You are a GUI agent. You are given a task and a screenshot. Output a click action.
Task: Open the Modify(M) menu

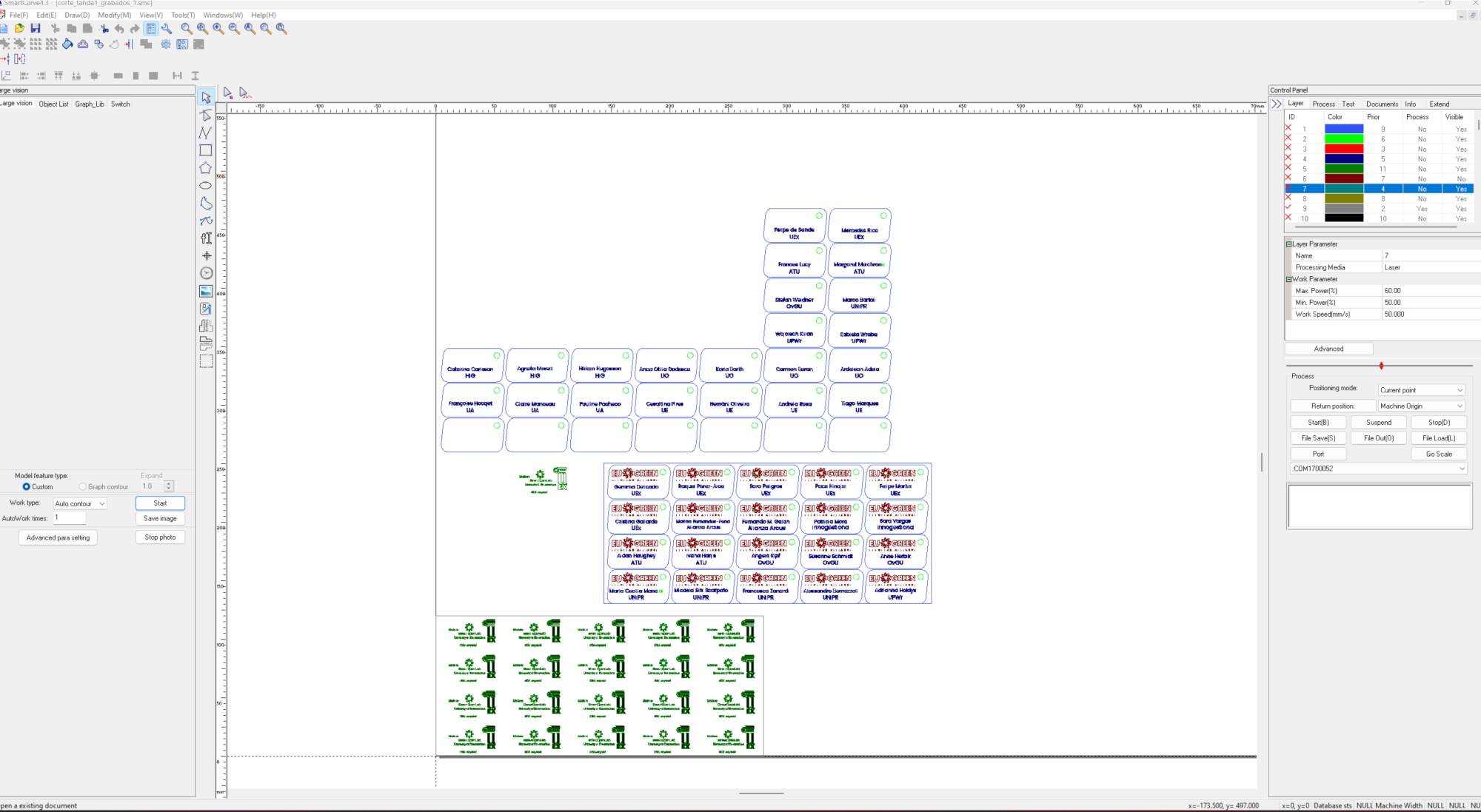114,15
